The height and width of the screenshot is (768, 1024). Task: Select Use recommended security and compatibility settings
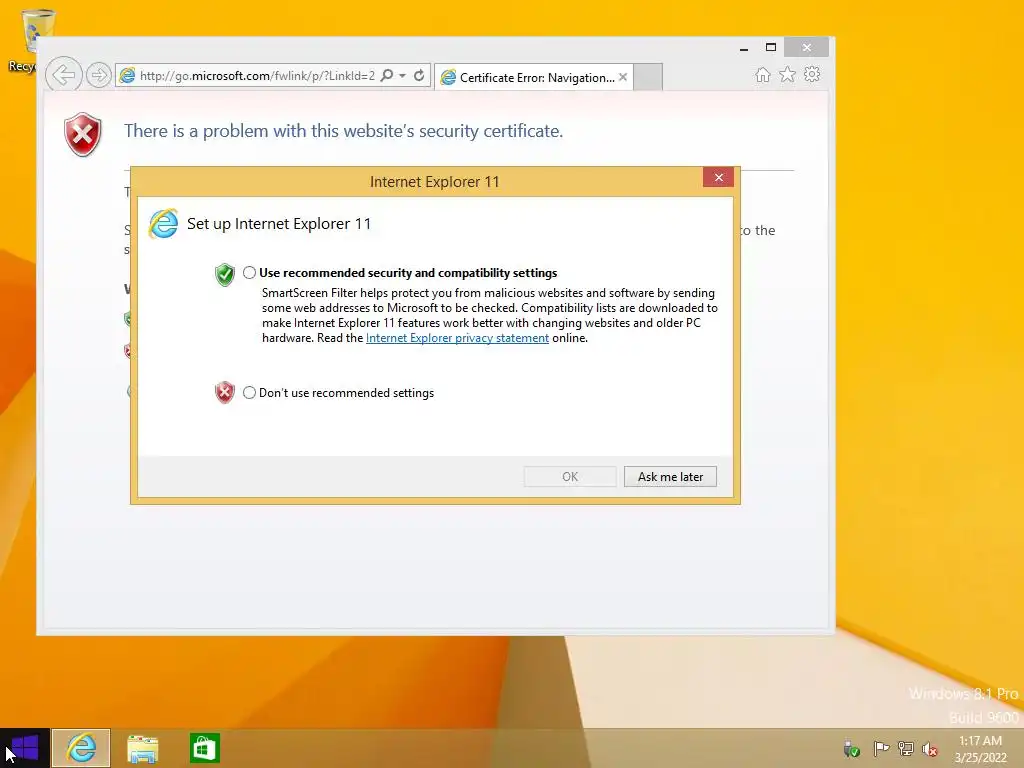click(249, 272)
